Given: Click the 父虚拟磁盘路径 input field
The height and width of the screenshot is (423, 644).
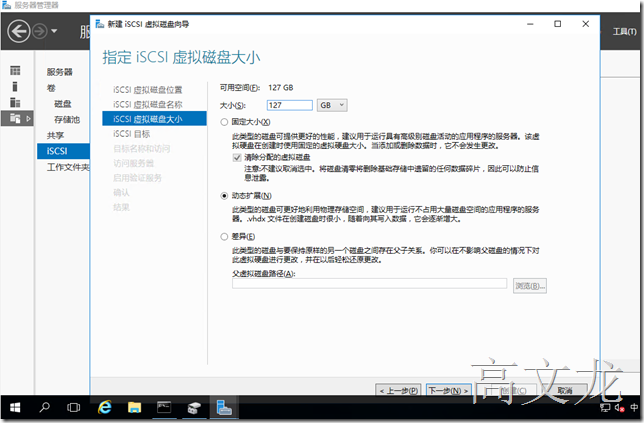Looking at the screenshot, I should pyautogui.click(x=369, y=283).
